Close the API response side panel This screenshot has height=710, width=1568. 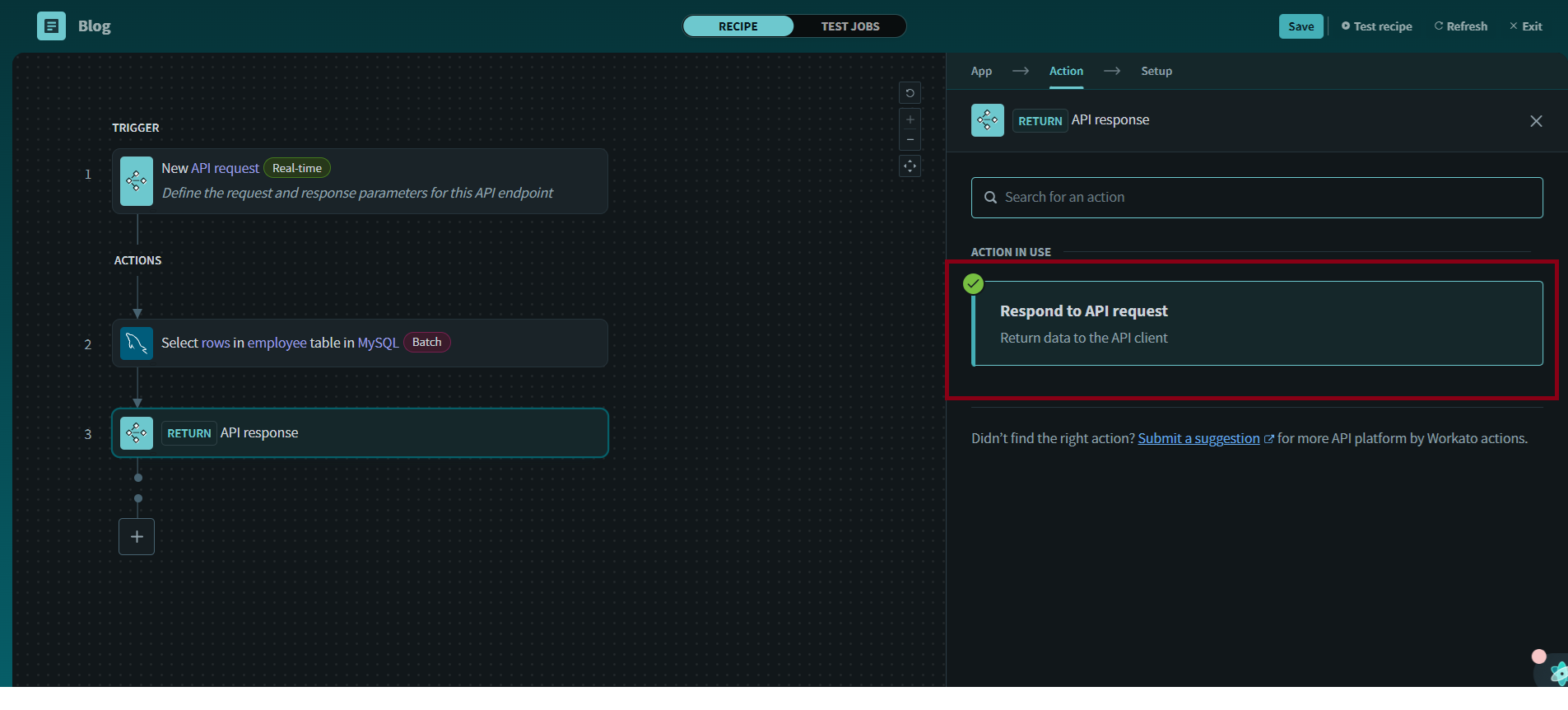1536,121
